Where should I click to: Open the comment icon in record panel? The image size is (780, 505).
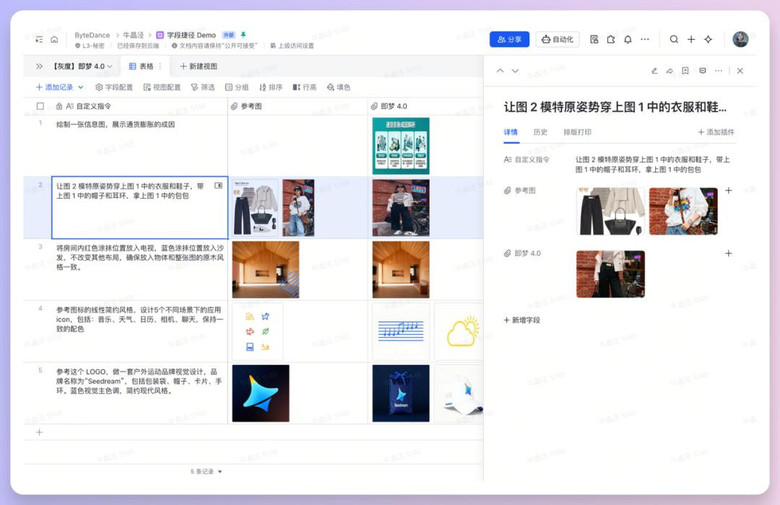click(x=702, y=71)
